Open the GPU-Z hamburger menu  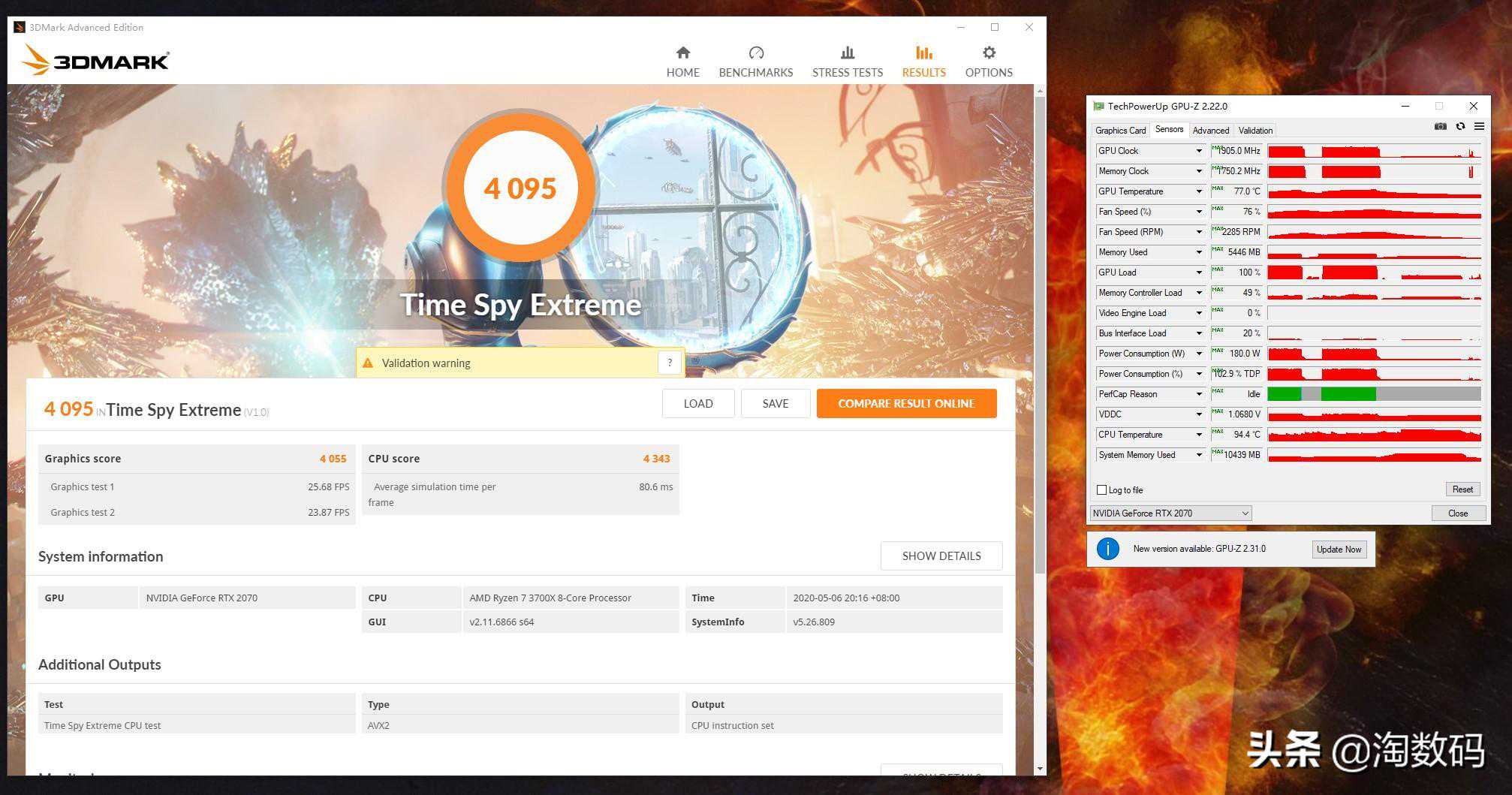click(x=1479, y=127)
